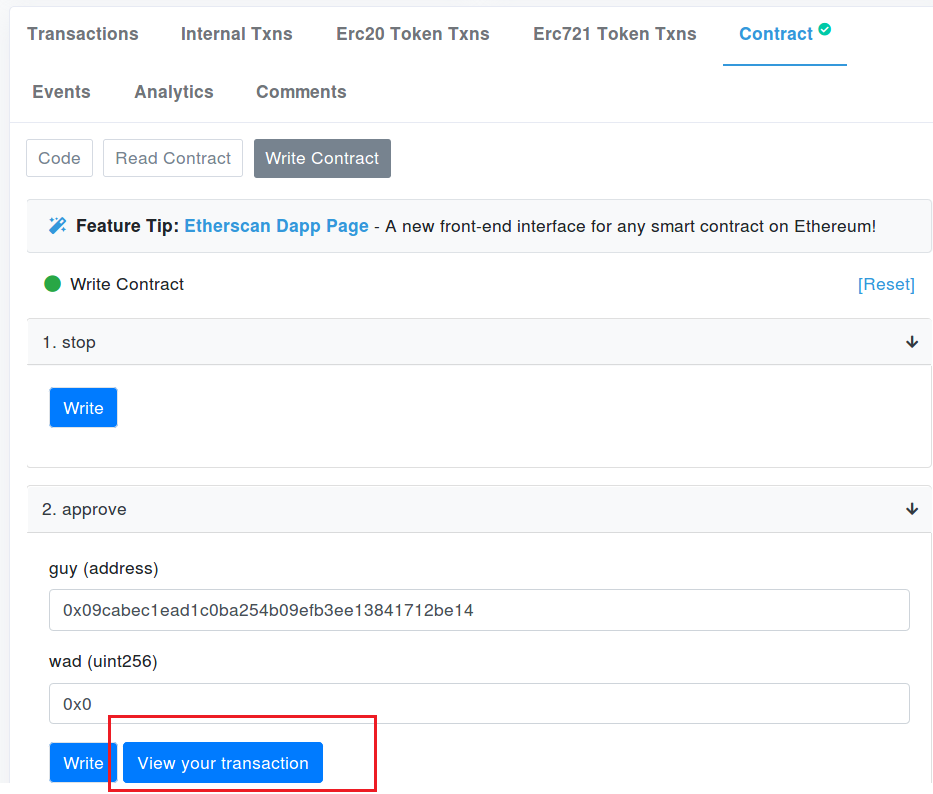Image resolution: width=933 pixels, height=794 pixels.
Task: Open Erc20 Token Txns tab
Action: click(413, 34)
